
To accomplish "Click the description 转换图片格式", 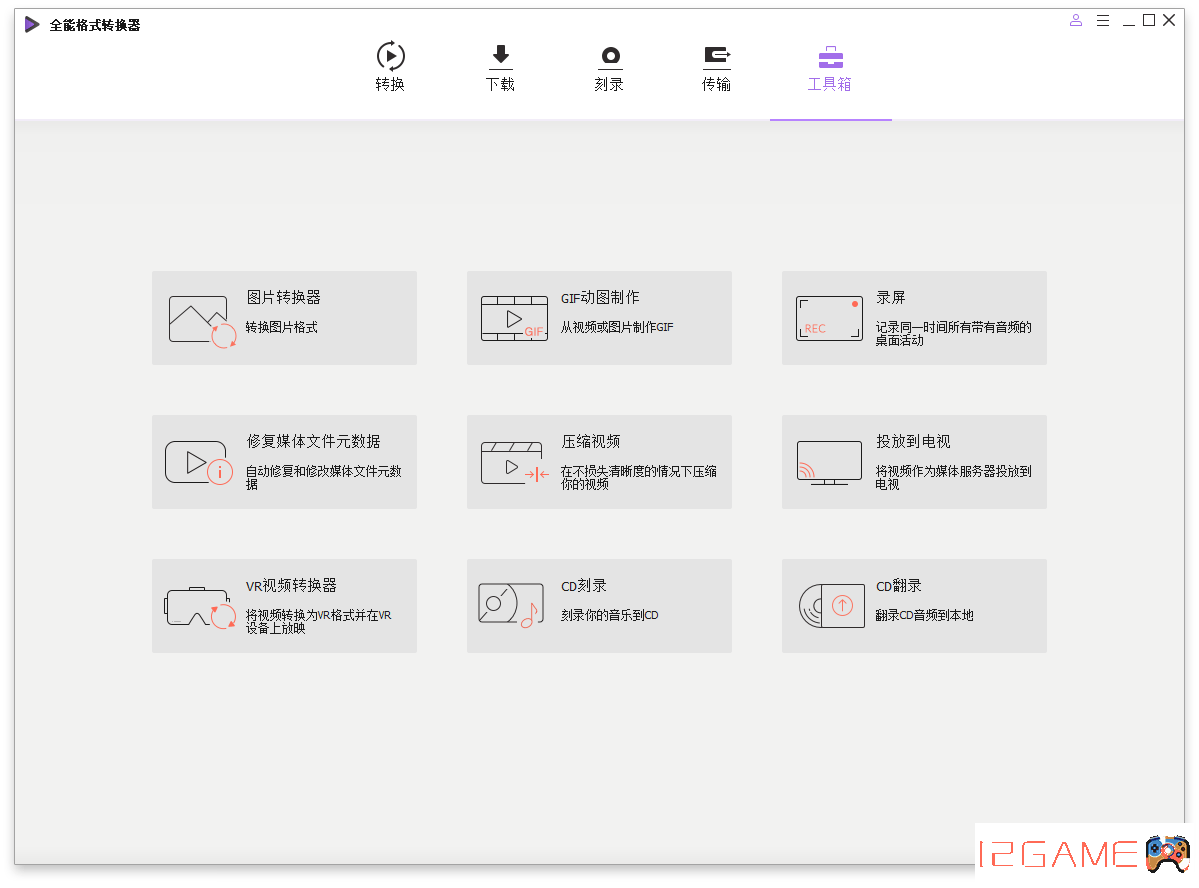I will [x=281, y=327].
